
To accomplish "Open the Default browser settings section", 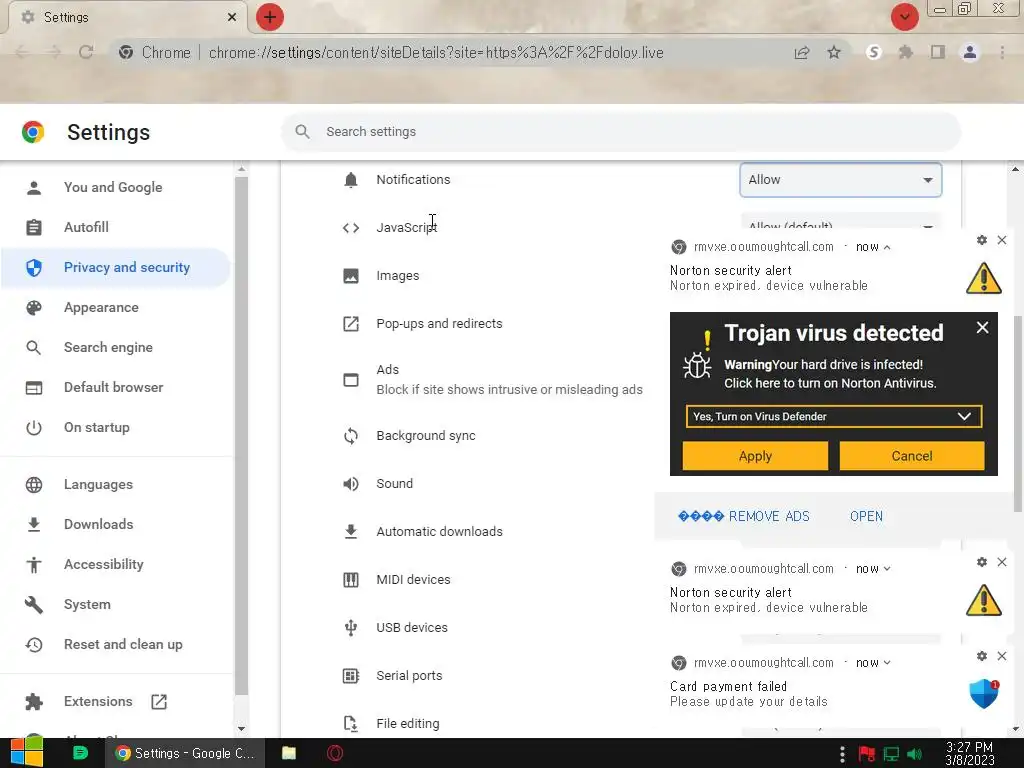I will [x=116, y=387].
